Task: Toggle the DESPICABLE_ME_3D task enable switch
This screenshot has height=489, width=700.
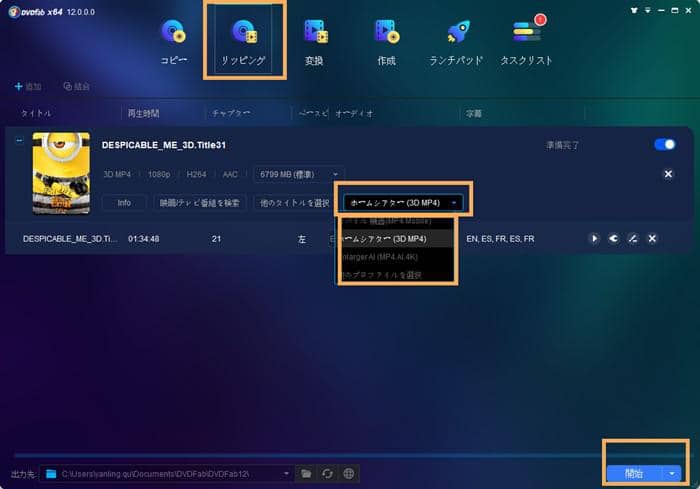Action: [665, 144]
